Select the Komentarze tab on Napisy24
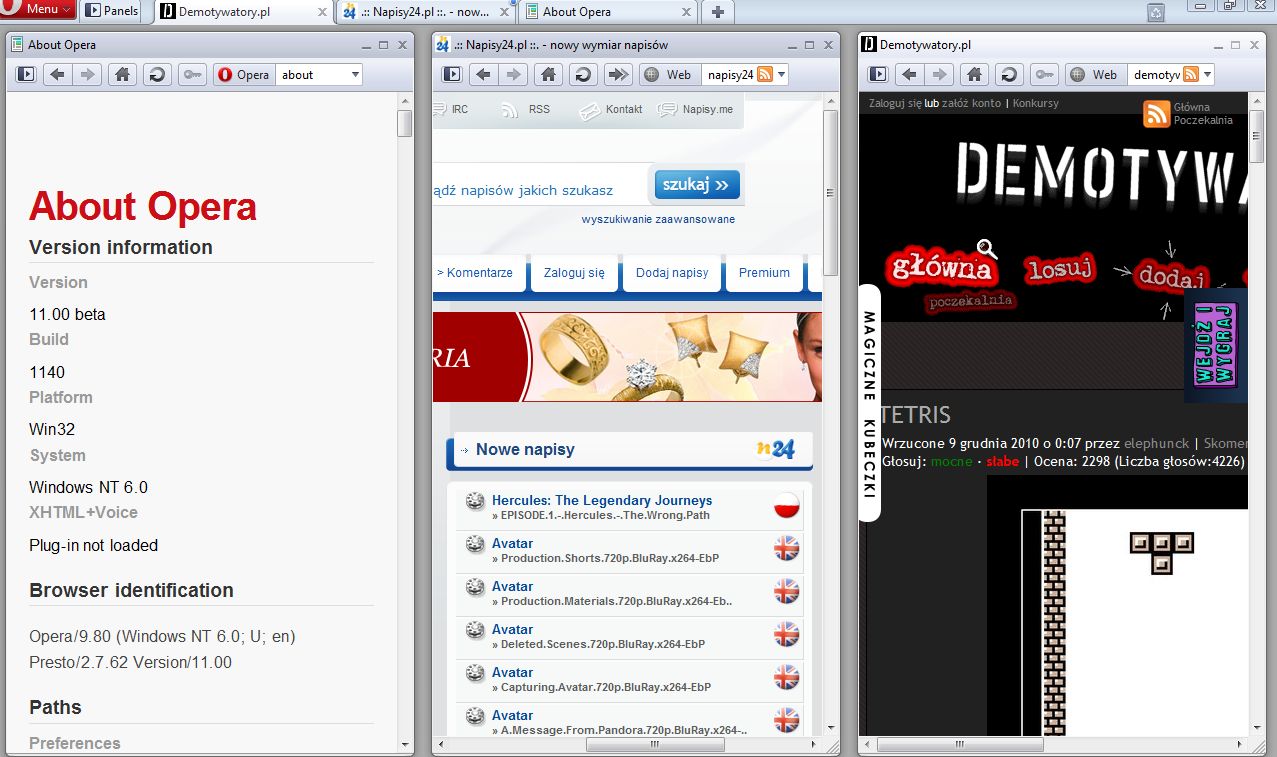 (x=478, y=273)
